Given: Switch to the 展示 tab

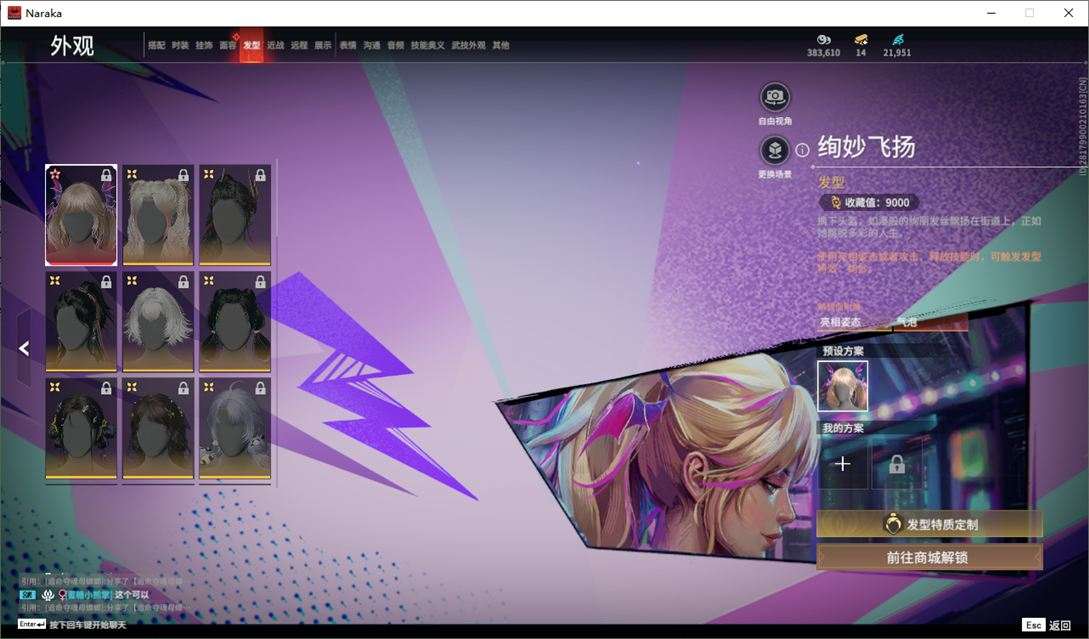Looking at the screenshot, I should (323, 45).
